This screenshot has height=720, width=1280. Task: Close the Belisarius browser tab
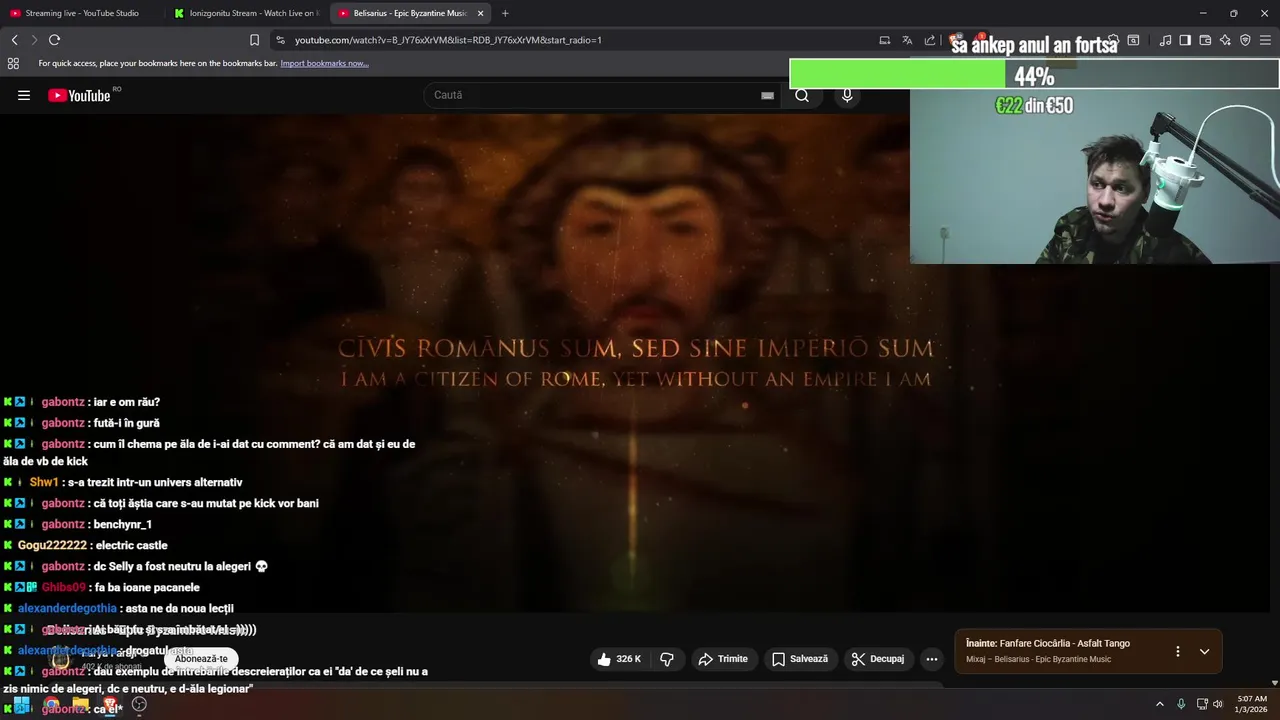[x=481, y=13]
